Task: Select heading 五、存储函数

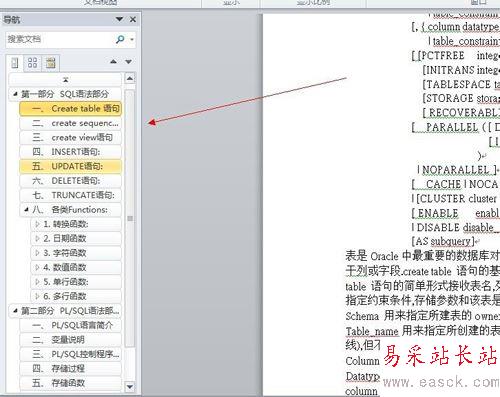Action: tap(70, 383)
